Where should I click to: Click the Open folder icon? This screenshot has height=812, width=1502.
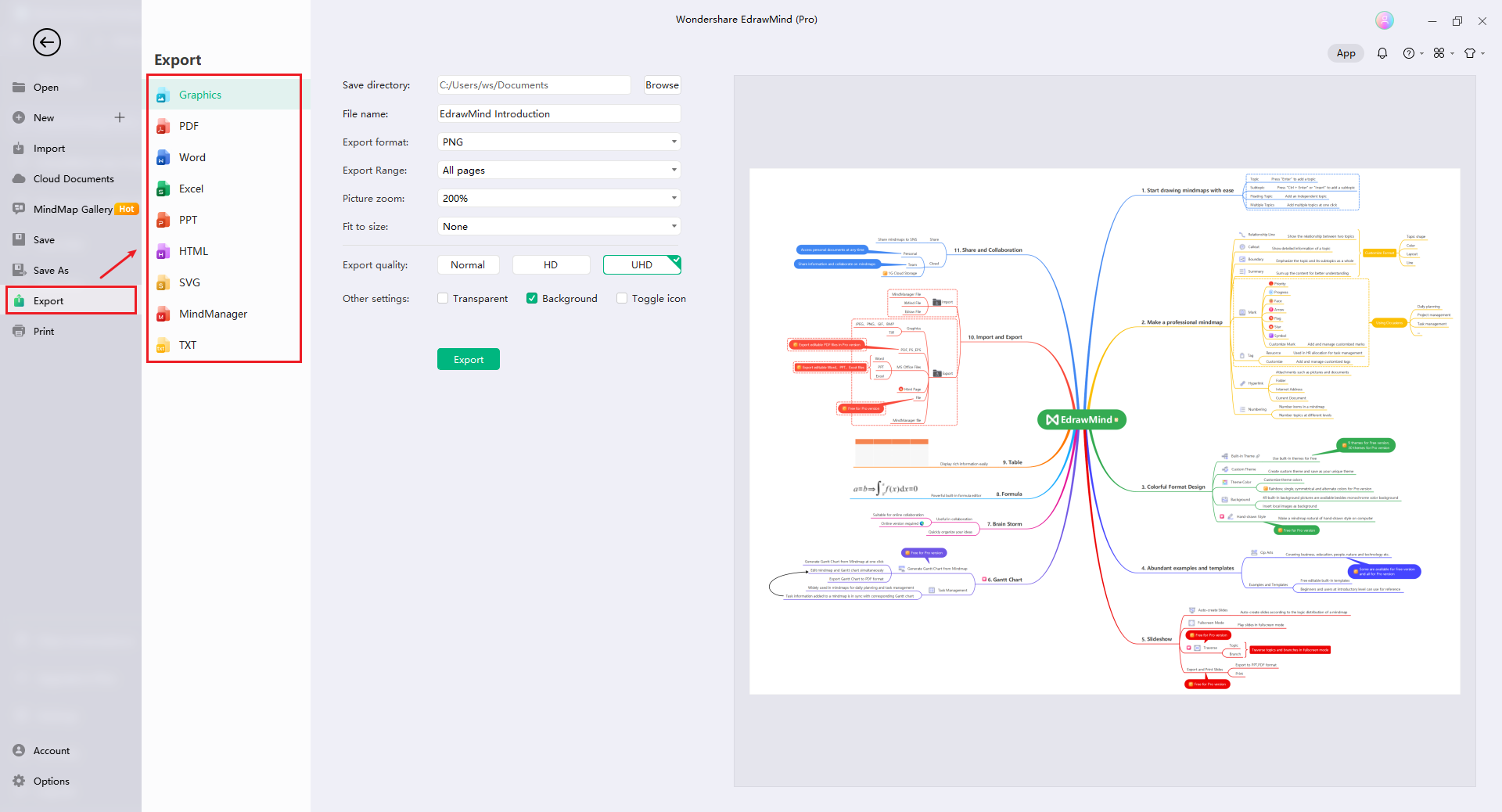(x=19, y=87)
